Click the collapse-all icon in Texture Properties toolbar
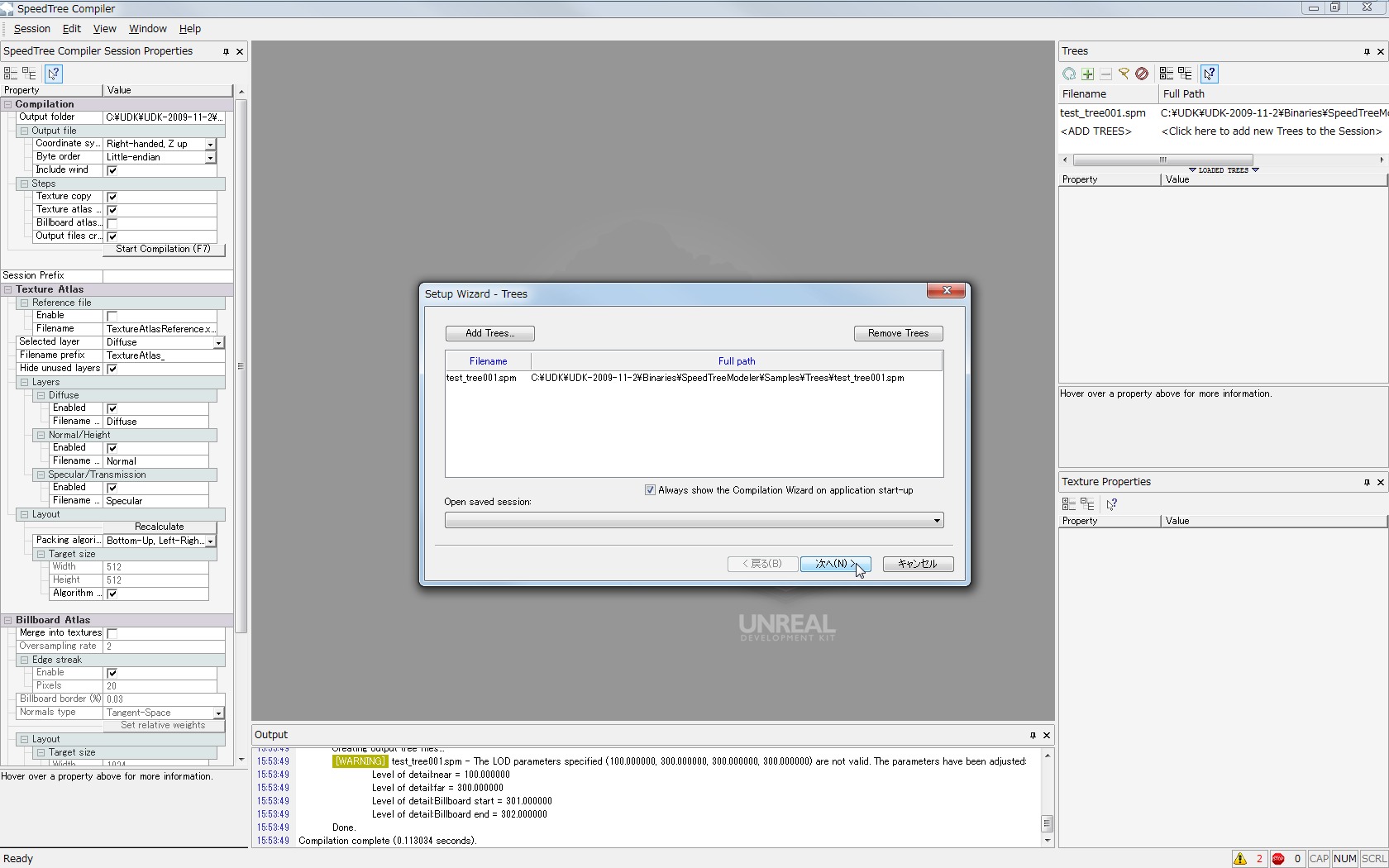1389x868 pixels. (x=1069, y=504)
